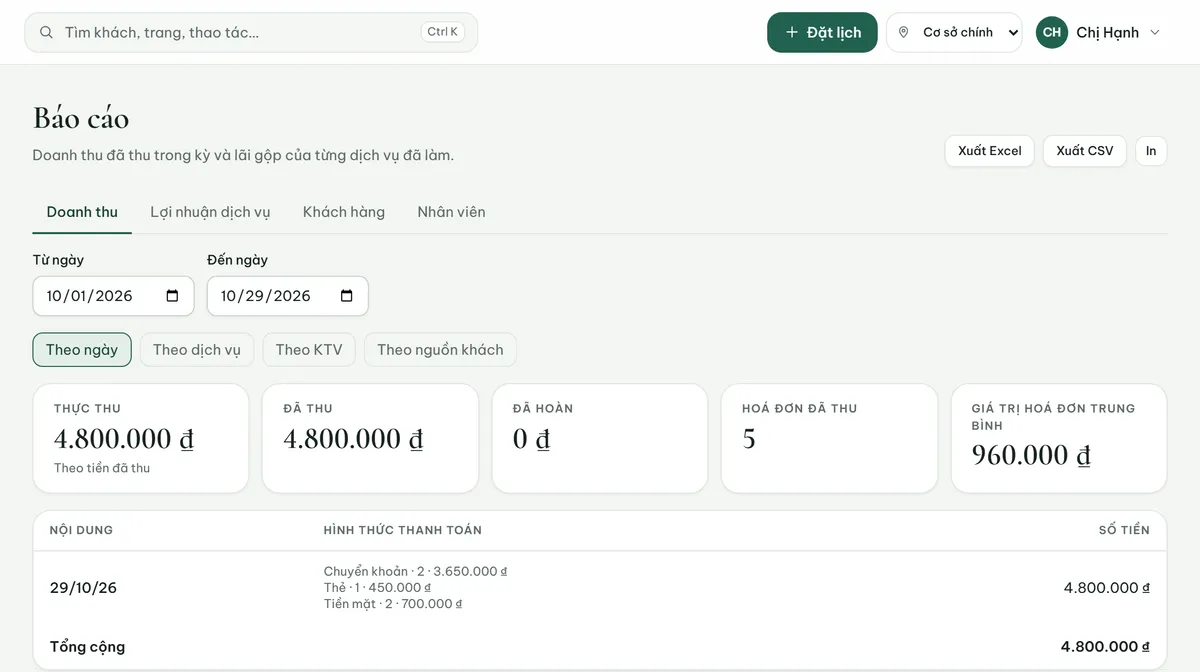
Task: Click the Đặt lịch button
Action: (x=822, y=32)
